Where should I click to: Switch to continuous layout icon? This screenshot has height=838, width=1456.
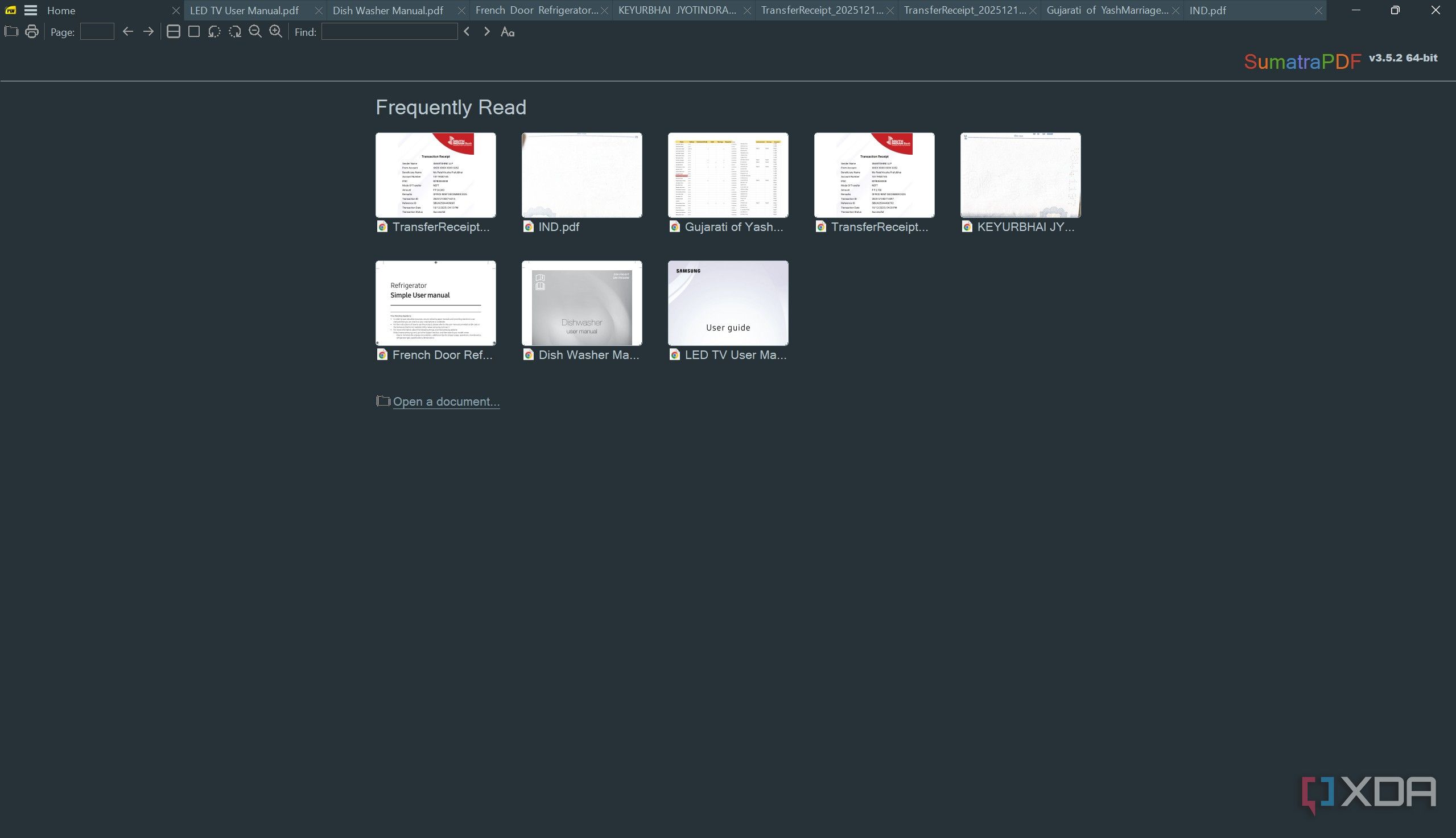click(x=173, y=32)
